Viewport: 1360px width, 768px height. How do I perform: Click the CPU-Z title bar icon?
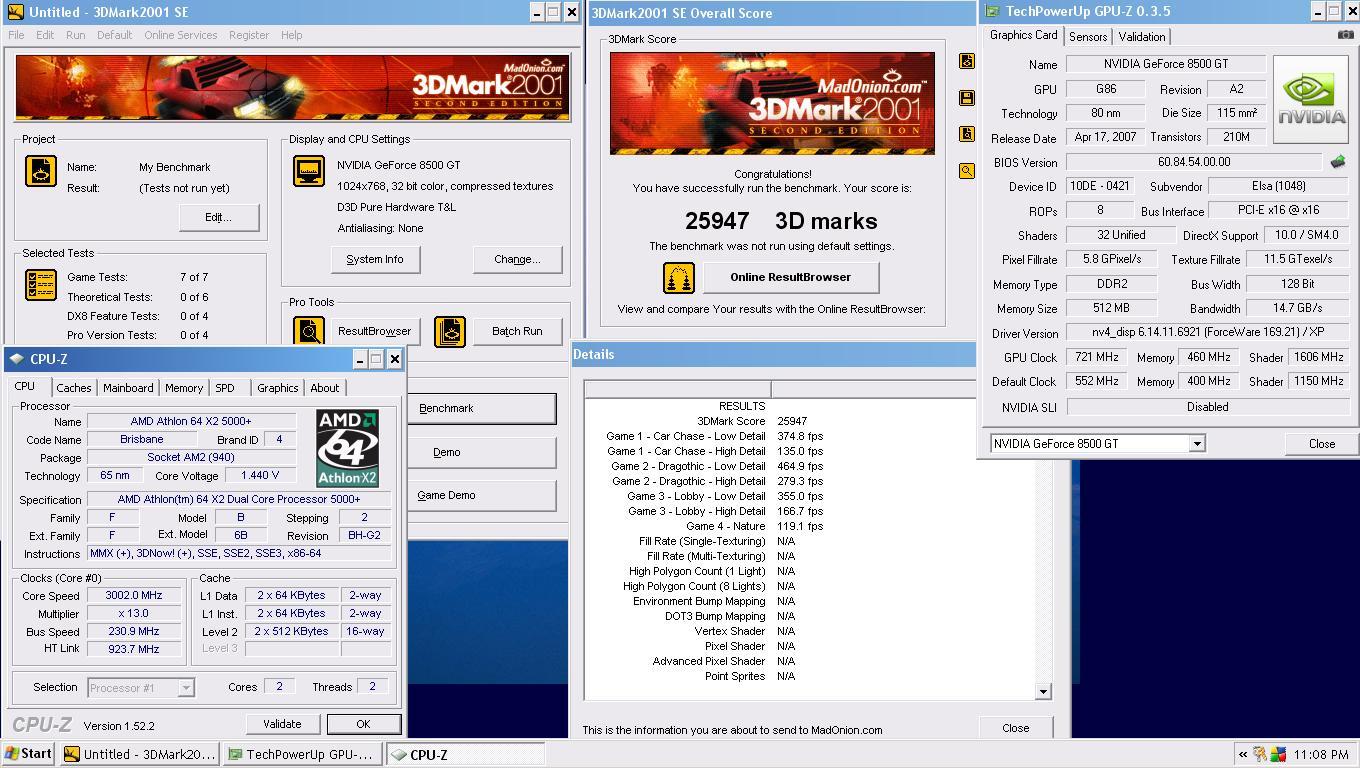pos(16,359)
